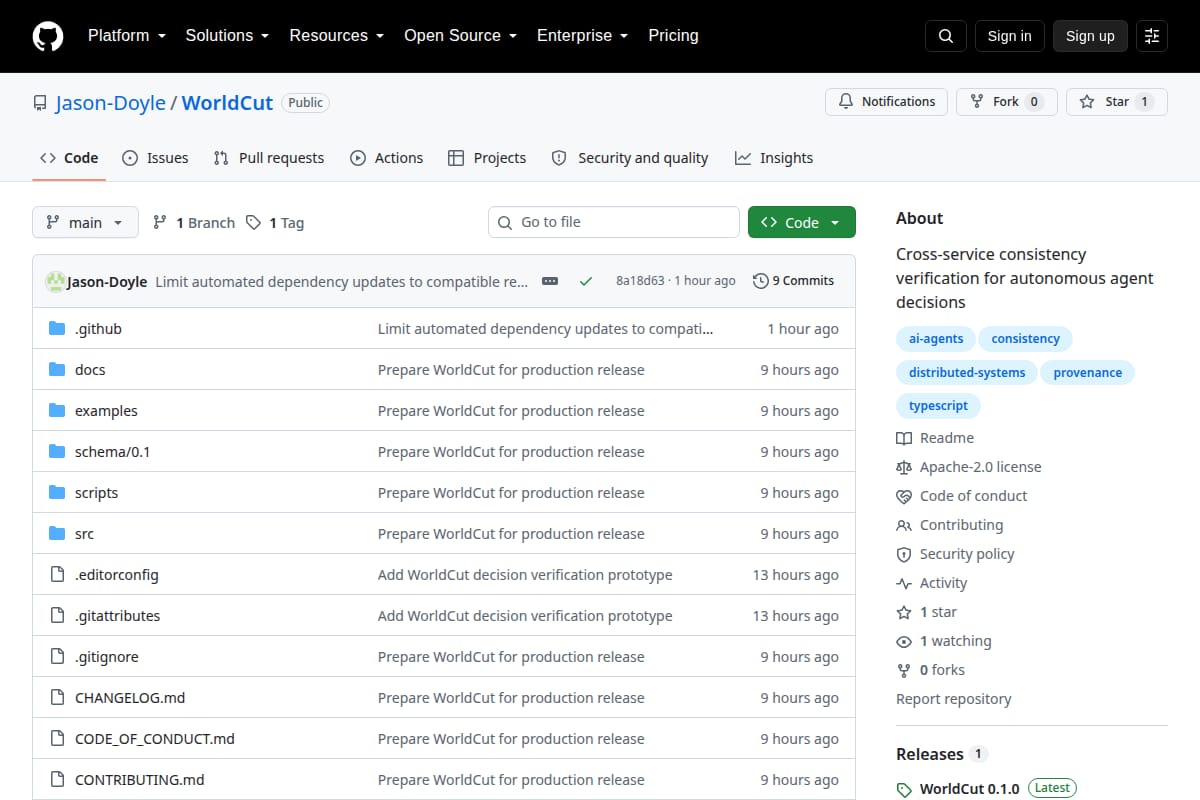View the 1 watching link
Viewport: 1200px width, 800px height.
(944, 641)
